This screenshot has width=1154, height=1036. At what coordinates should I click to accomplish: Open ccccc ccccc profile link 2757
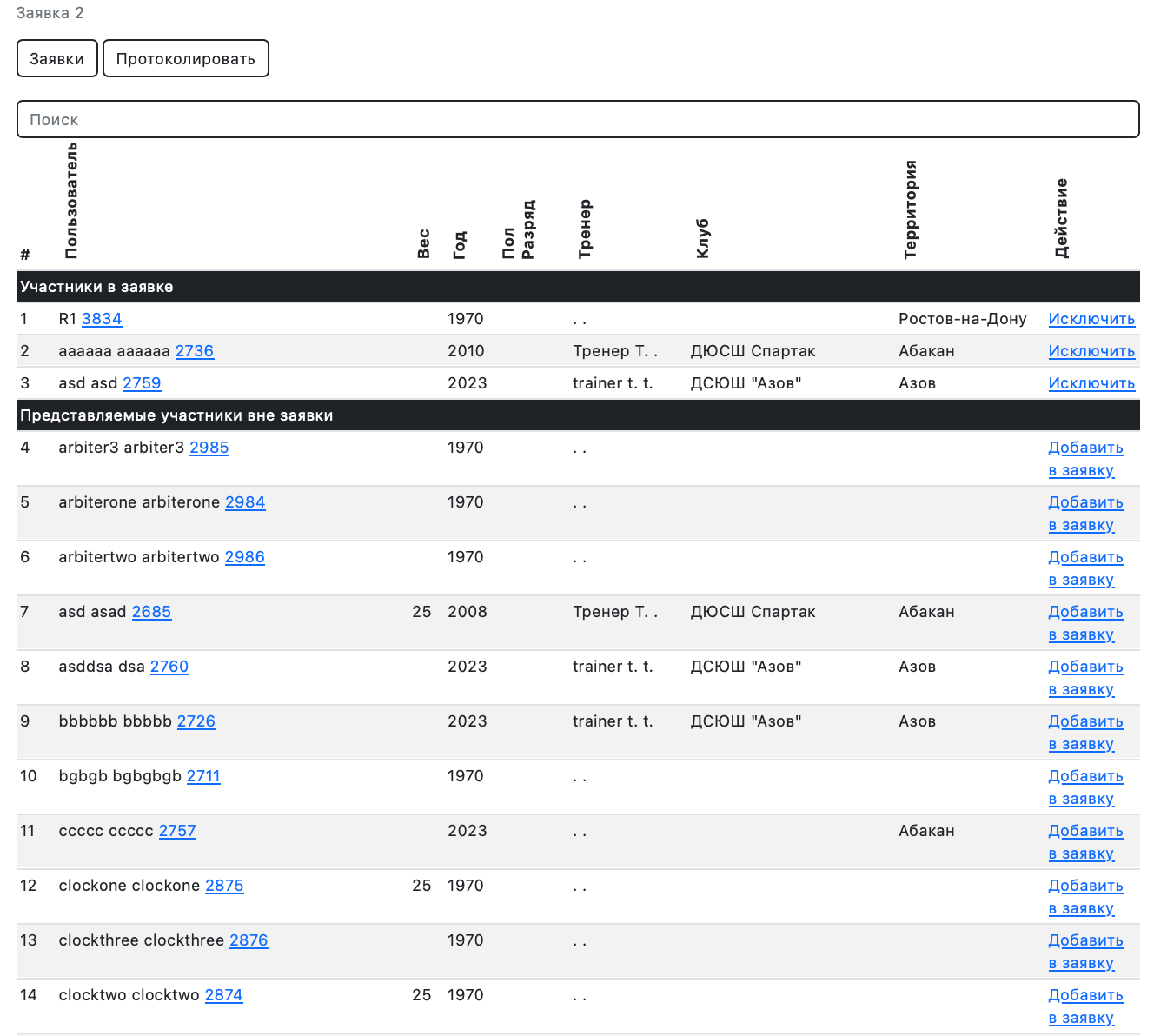pos(177,831)
